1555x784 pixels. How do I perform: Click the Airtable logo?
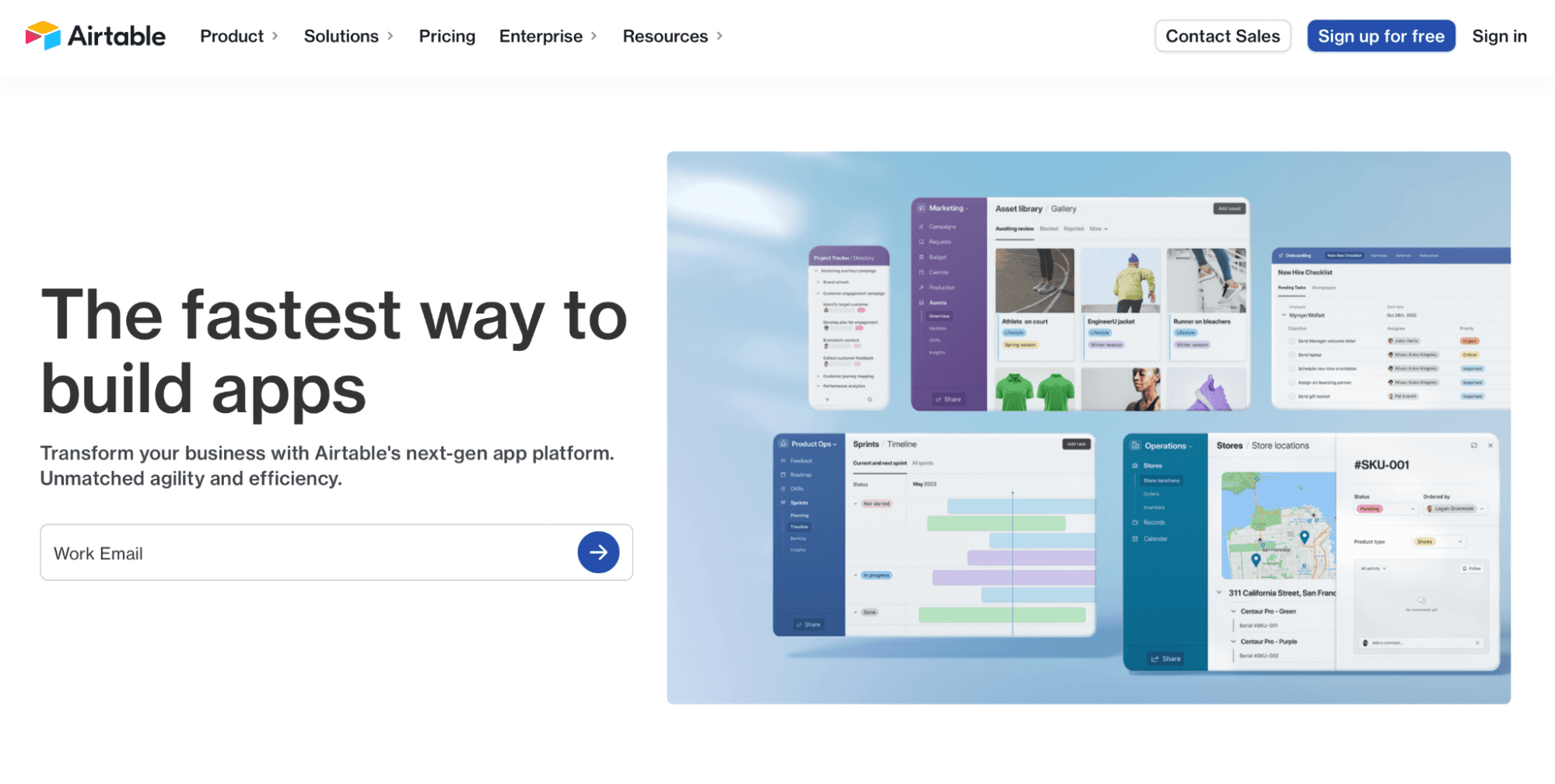click(x=95, y=36)
